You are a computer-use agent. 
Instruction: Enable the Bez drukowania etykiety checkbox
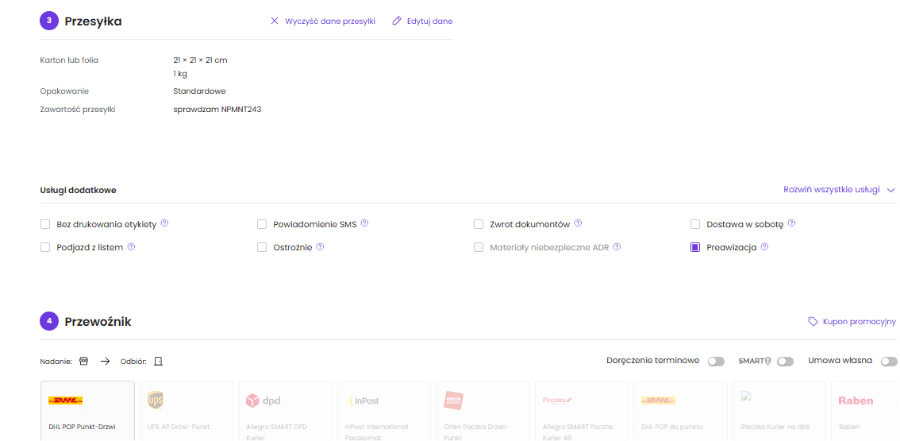tap(44, 224)
